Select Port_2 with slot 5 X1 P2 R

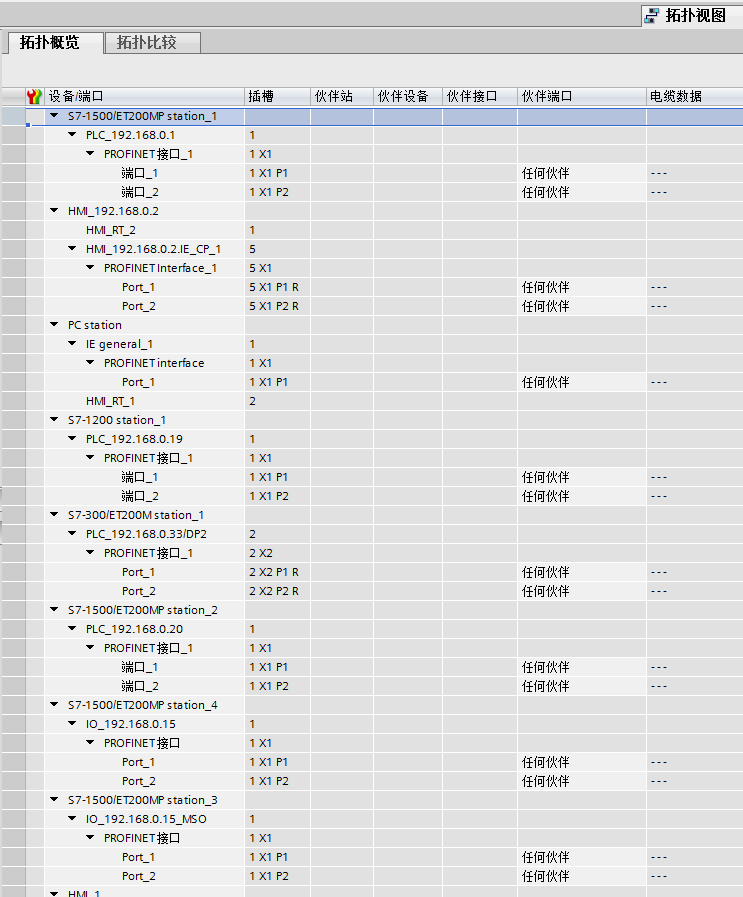[x=138, y=306]
